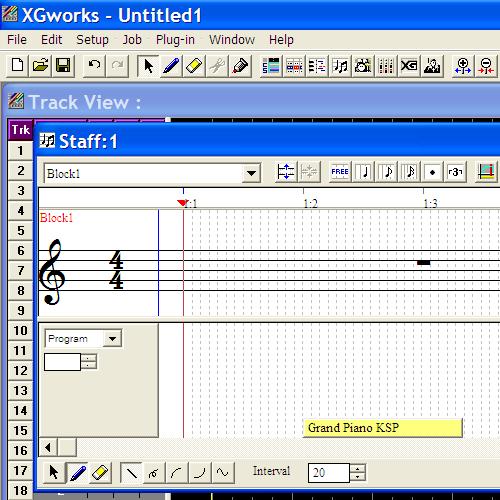The width and height of the screenshot is (500, 500).
Task: Open the Help menu
Action: click(281, 40)
